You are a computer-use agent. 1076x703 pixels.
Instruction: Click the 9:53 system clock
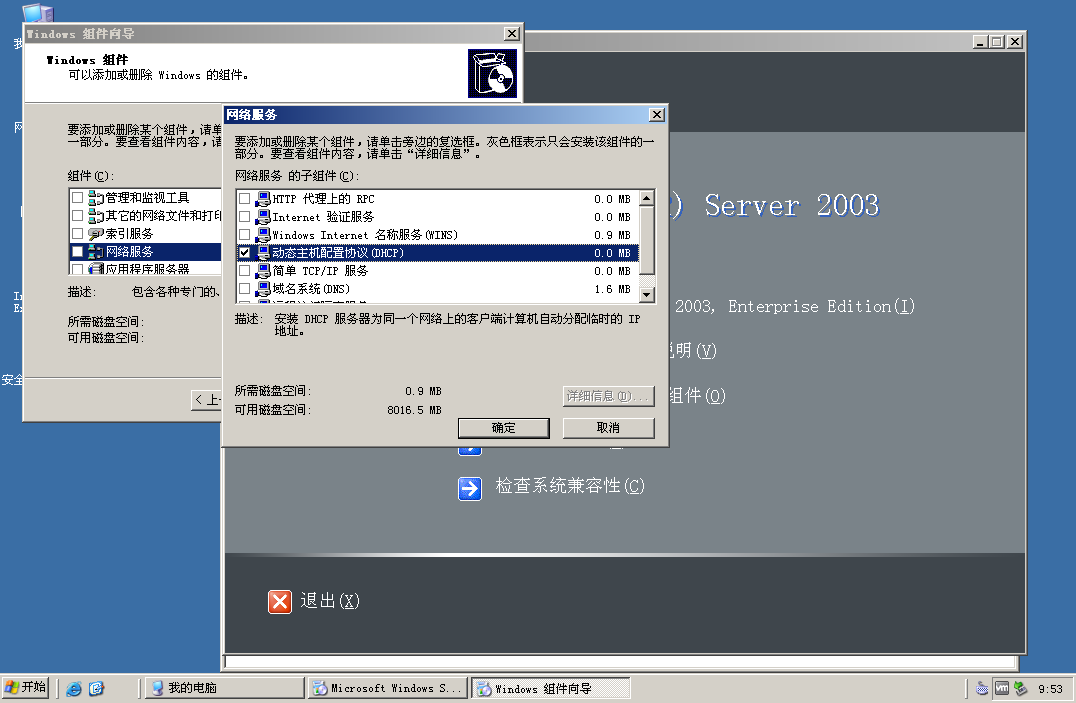click(1050, 689)
